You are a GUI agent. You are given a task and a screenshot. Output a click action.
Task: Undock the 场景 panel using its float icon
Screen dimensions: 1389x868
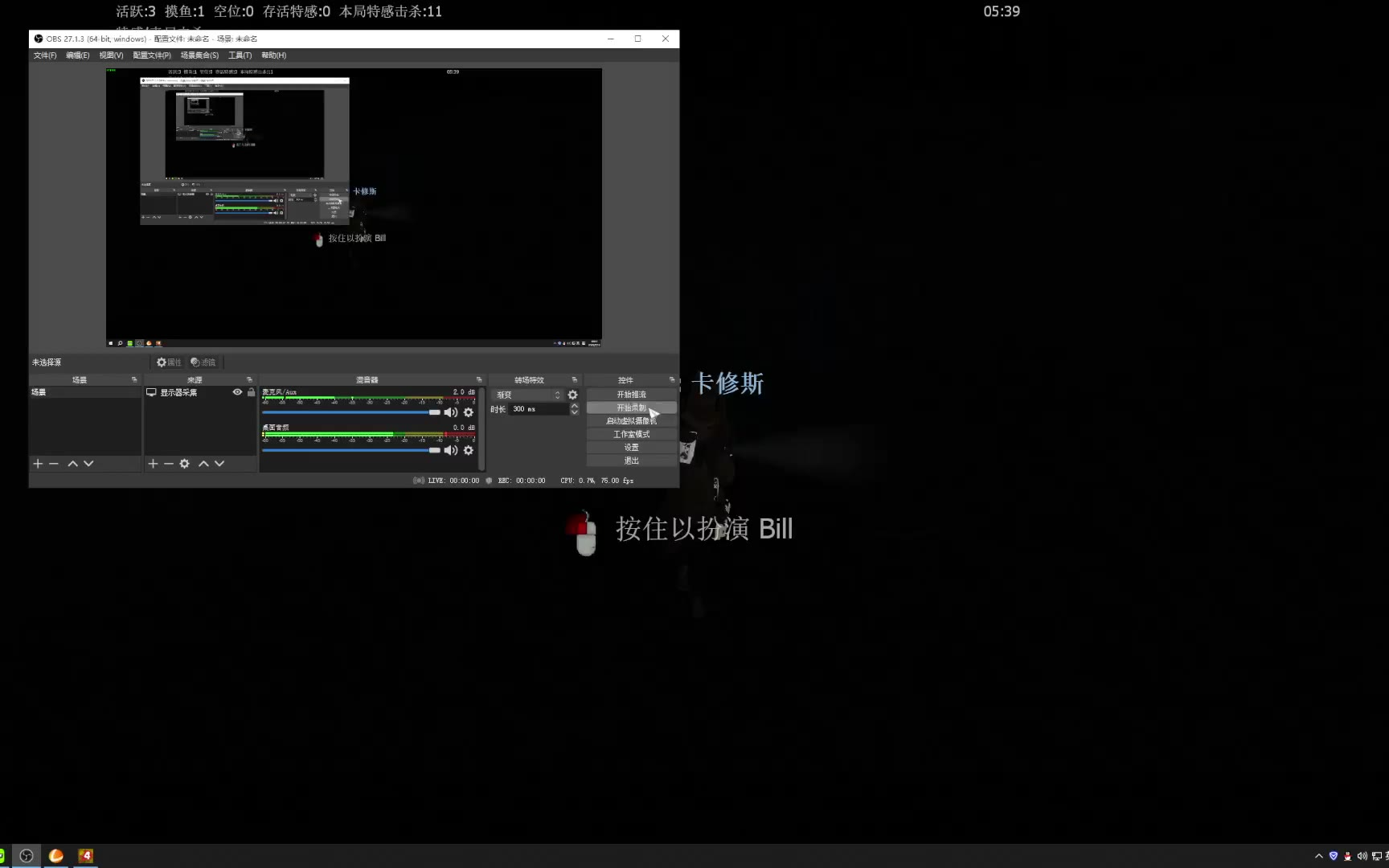(134, 379)
